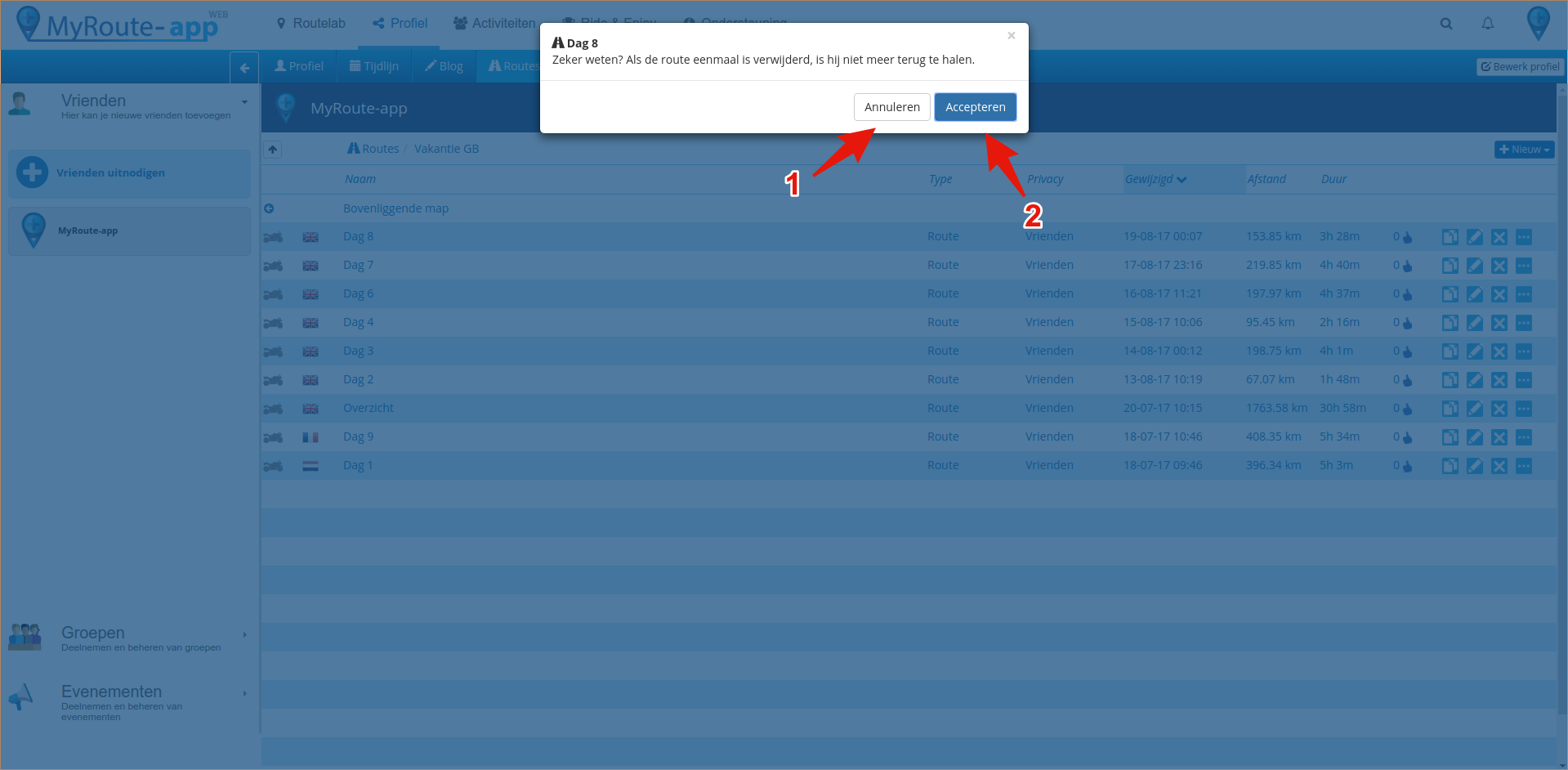Click motorcycle icon on Dag 7 row
This screenshot has height=770, width=1568.
tap(273, 266)
